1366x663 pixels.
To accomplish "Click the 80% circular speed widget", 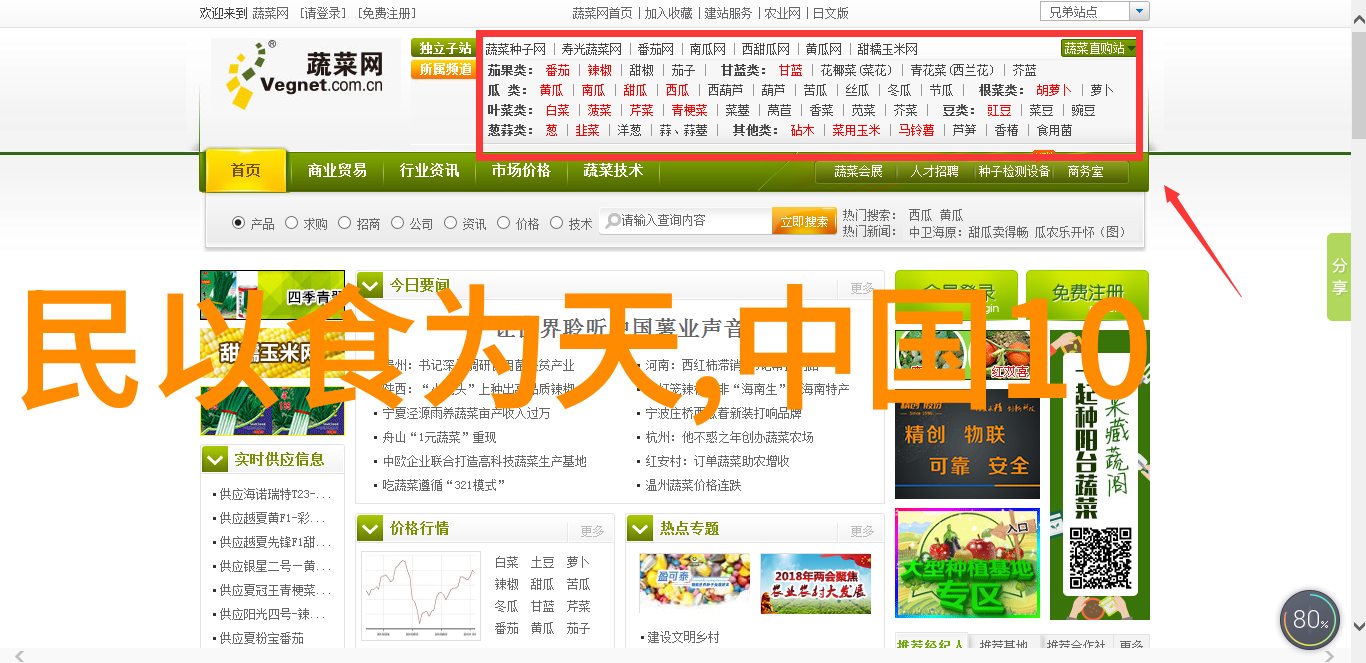I will pyautogui.click(x=1309, y=620).
